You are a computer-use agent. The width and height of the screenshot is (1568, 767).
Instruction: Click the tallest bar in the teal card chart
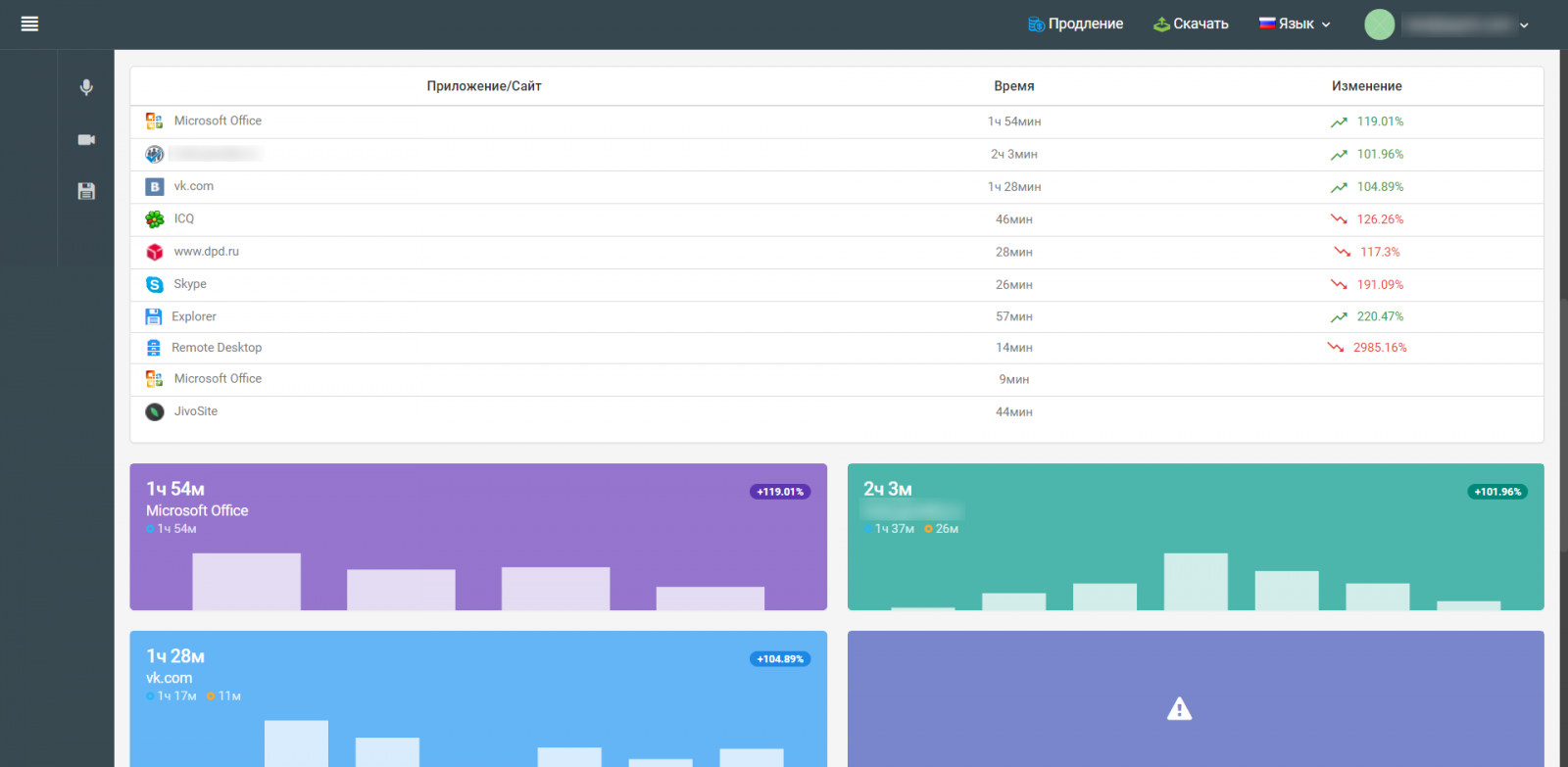pos(1196,582)
